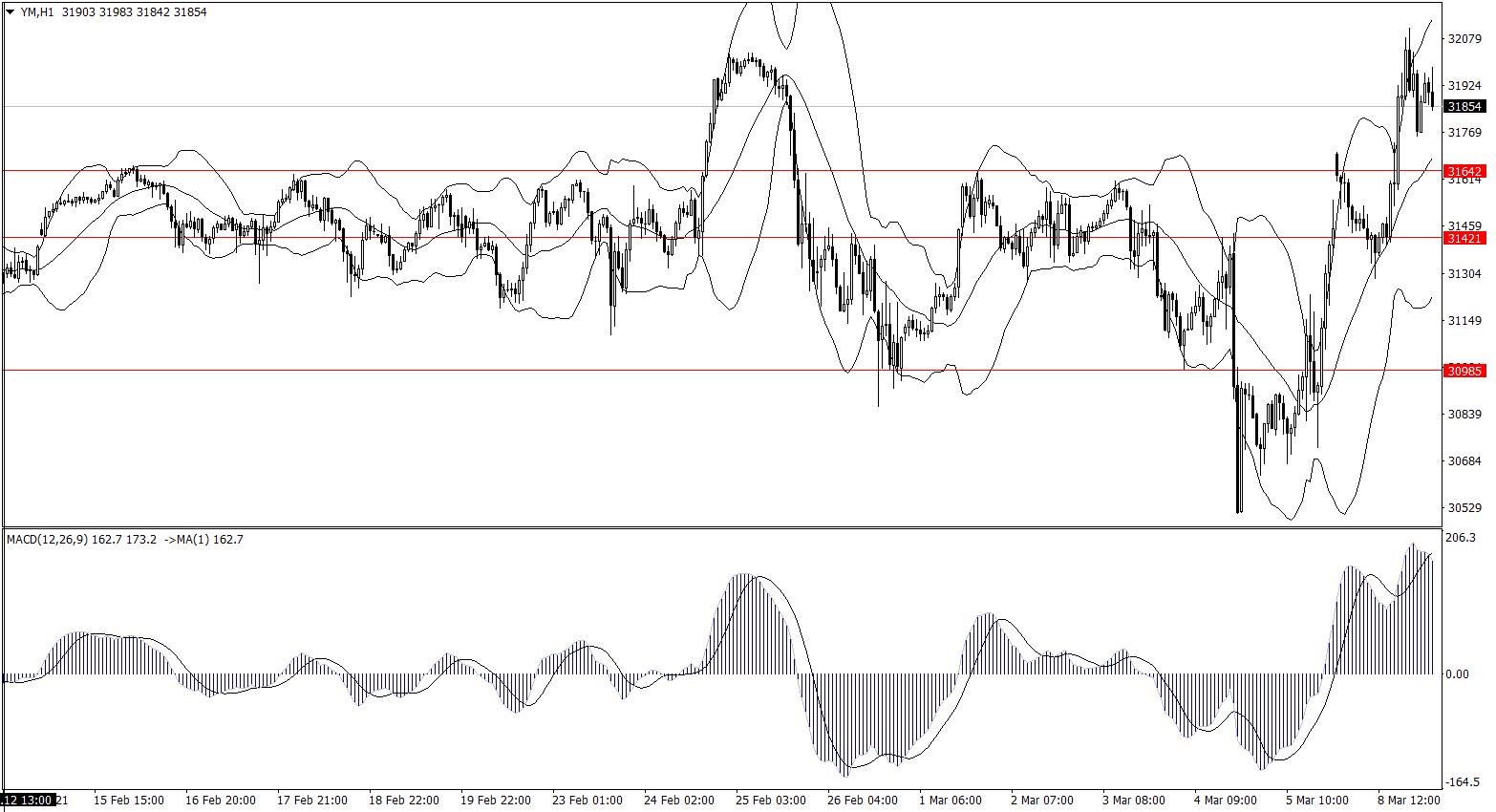This screenshot has width=1496, height=812.
Task: Click the red 31421 price level tag
Action: click(x=1464, y=238)
